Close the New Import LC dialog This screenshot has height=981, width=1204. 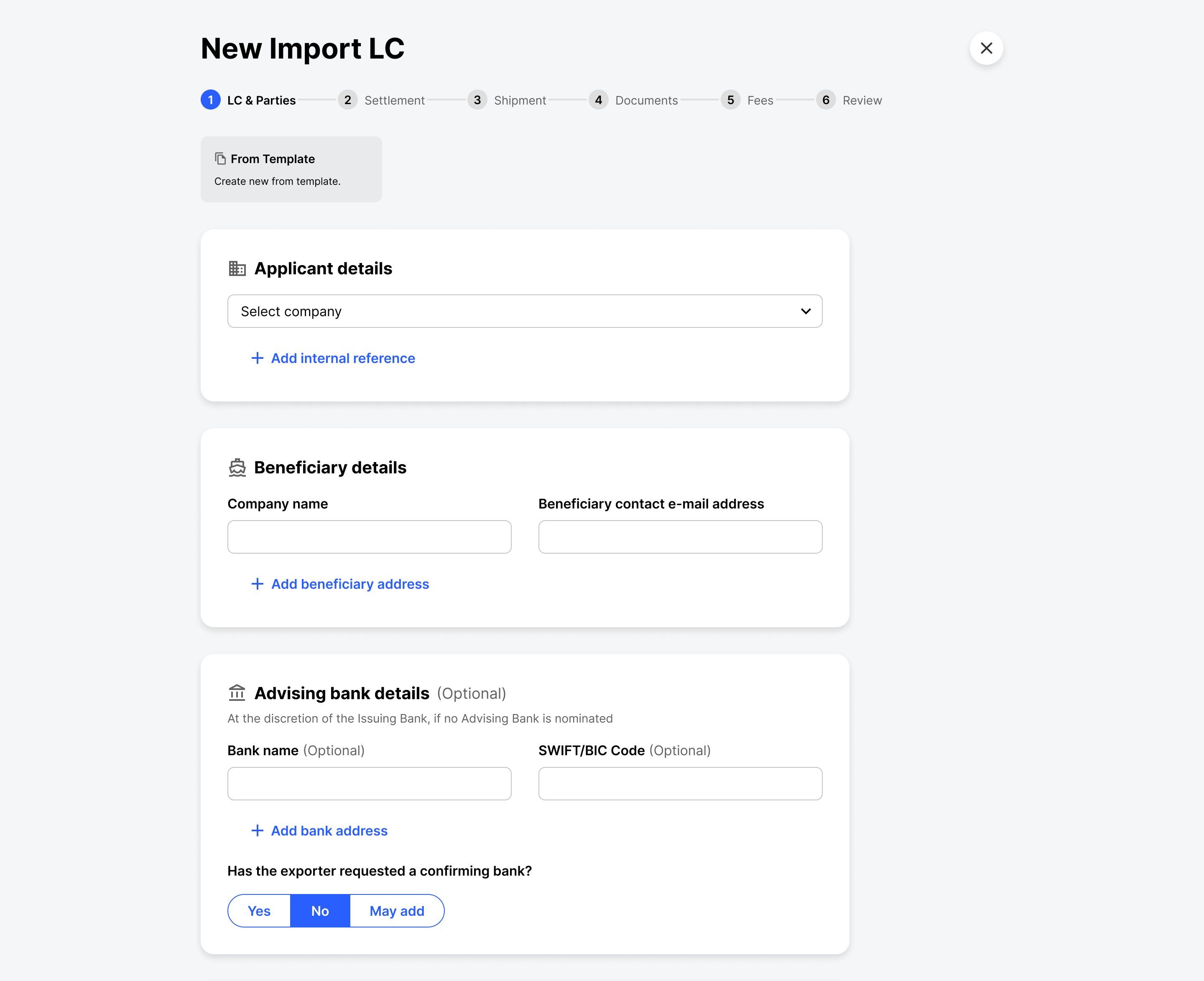tap(986, 48)
